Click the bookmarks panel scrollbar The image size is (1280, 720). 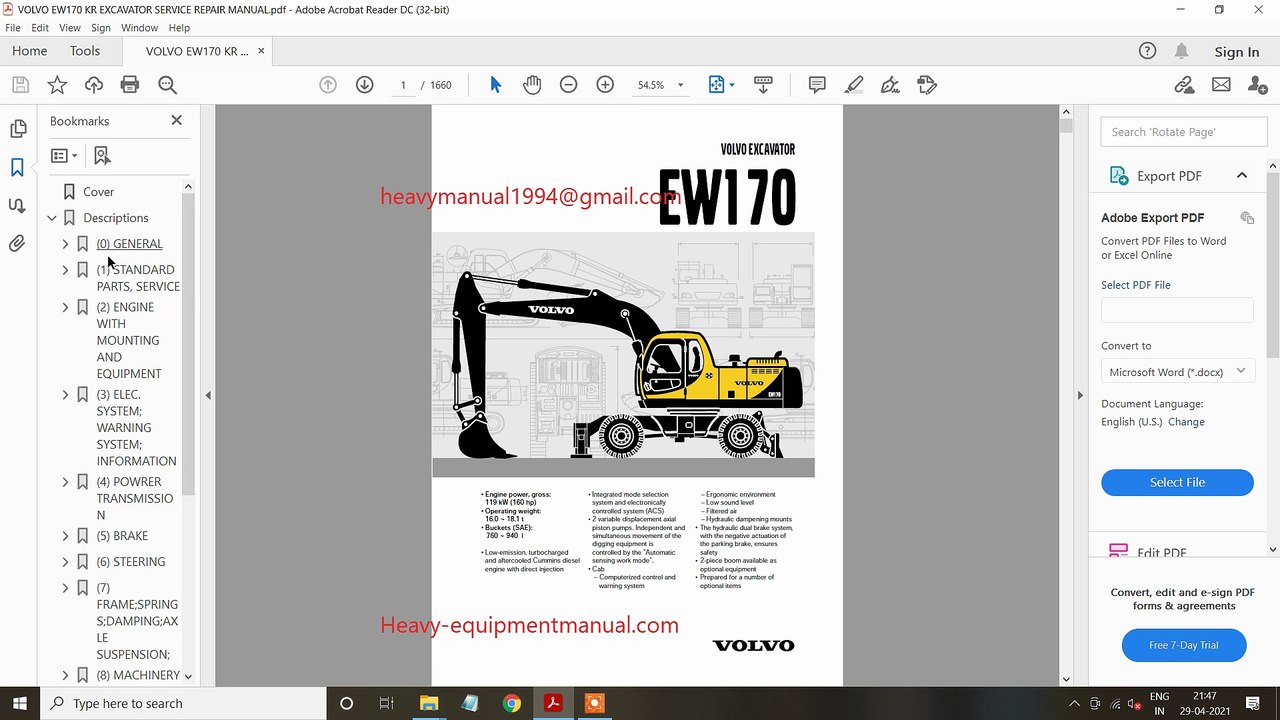tap(188, 345)
